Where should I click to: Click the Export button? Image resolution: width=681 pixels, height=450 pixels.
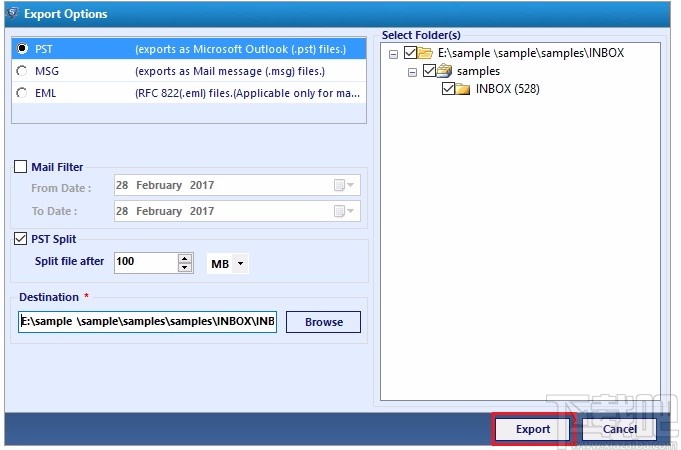(533, 429)
